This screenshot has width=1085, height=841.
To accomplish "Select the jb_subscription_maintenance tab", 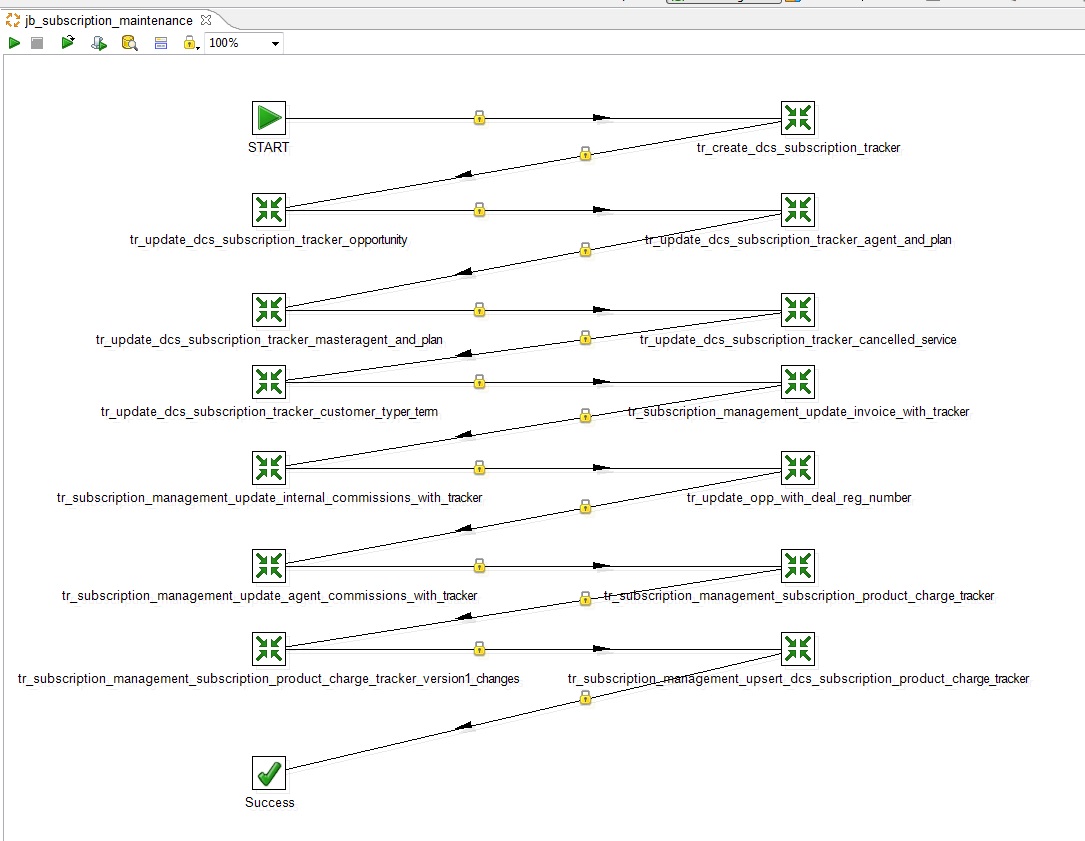I will (107, 20).
